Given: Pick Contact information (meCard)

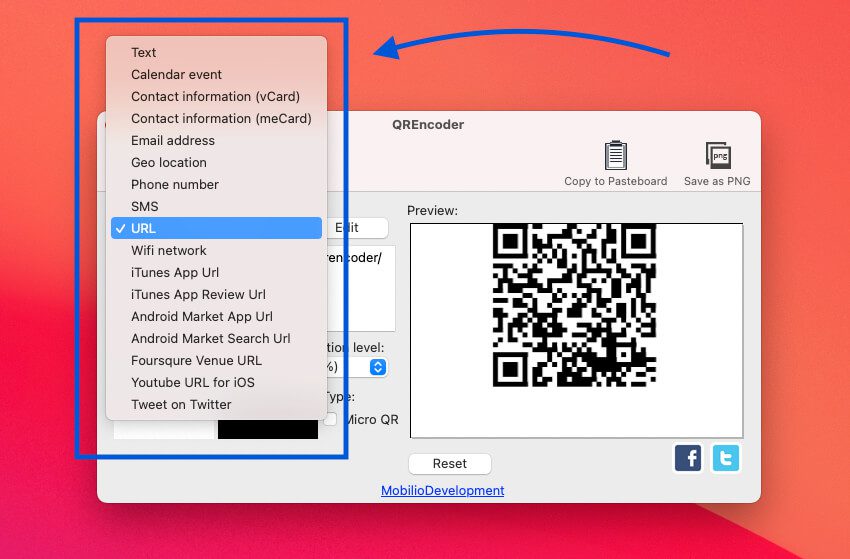Looking at the screenshot, I should tap(216, 118).
